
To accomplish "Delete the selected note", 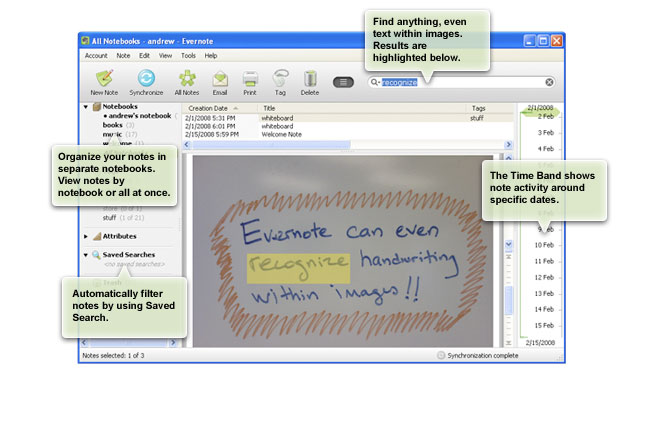I will (x=310, y=78).
